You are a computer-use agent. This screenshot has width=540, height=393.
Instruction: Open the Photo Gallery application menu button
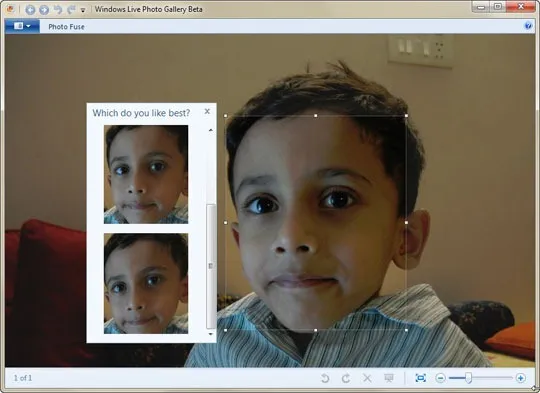point(22,26)
